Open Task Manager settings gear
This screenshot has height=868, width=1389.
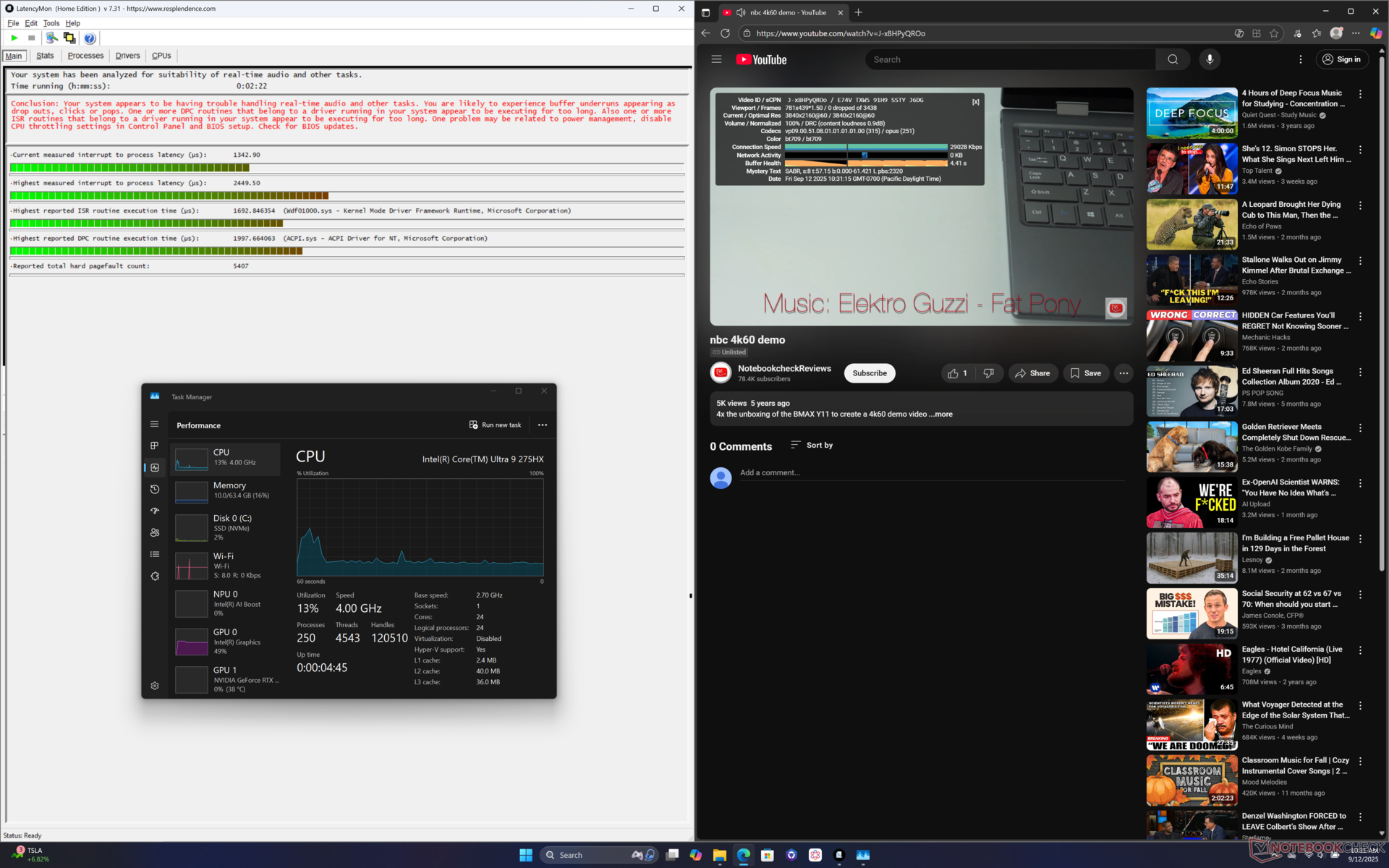(155, 686)
